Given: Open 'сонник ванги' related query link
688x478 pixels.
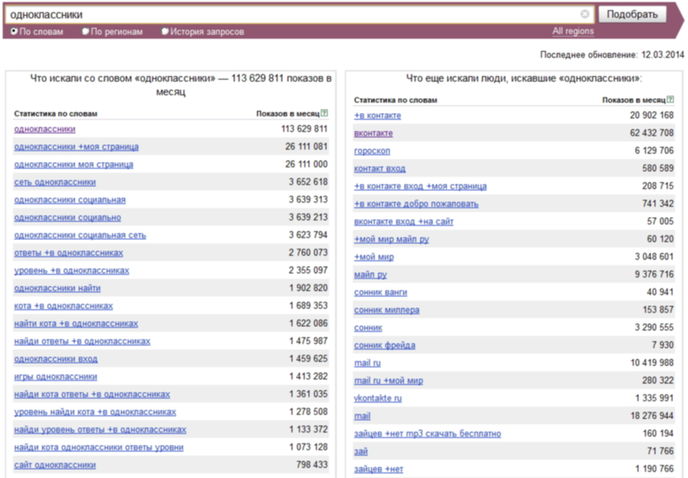Looking at the screenshot, I should [380, 292].
